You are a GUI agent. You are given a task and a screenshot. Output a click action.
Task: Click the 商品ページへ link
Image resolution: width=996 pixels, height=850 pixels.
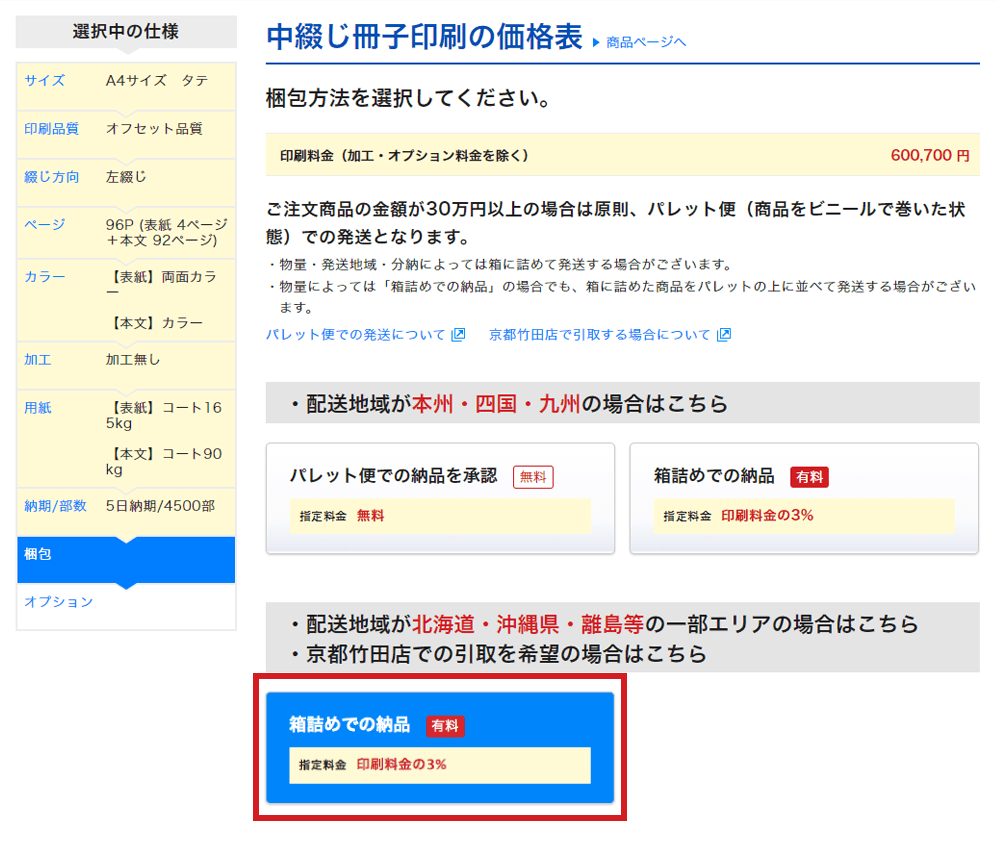click(646, 42)
